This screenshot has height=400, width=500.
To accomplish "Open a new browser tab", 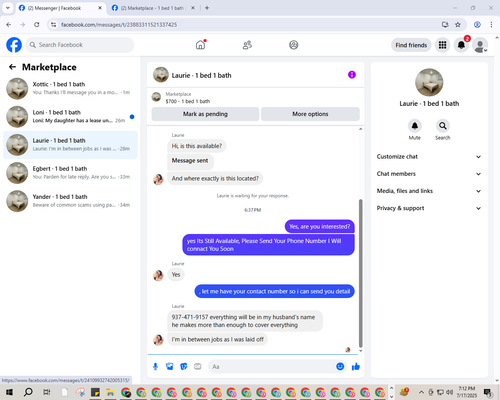I will 207,8.
